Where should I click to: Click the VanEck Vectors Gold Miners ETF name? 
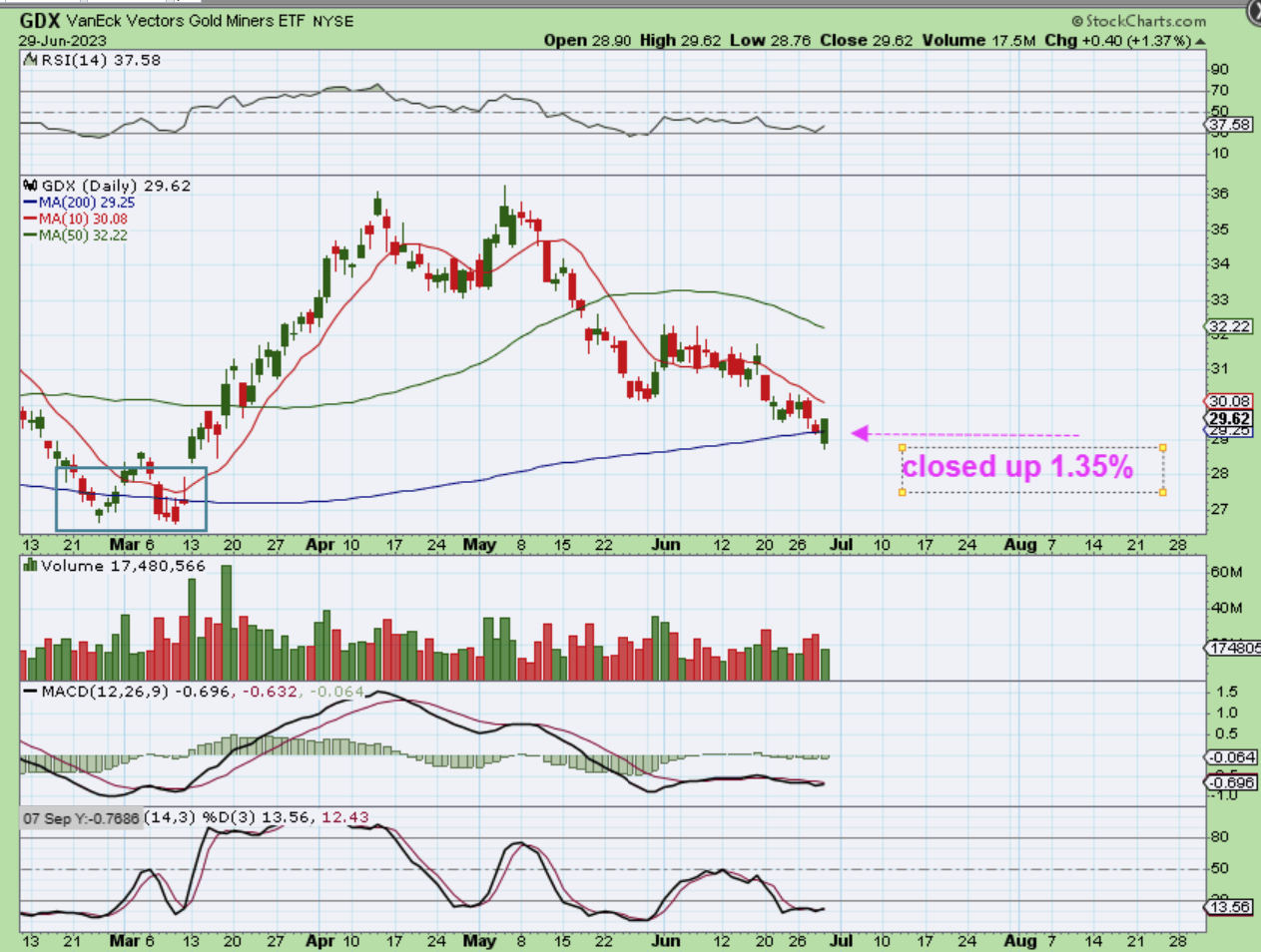coord(186,21)
